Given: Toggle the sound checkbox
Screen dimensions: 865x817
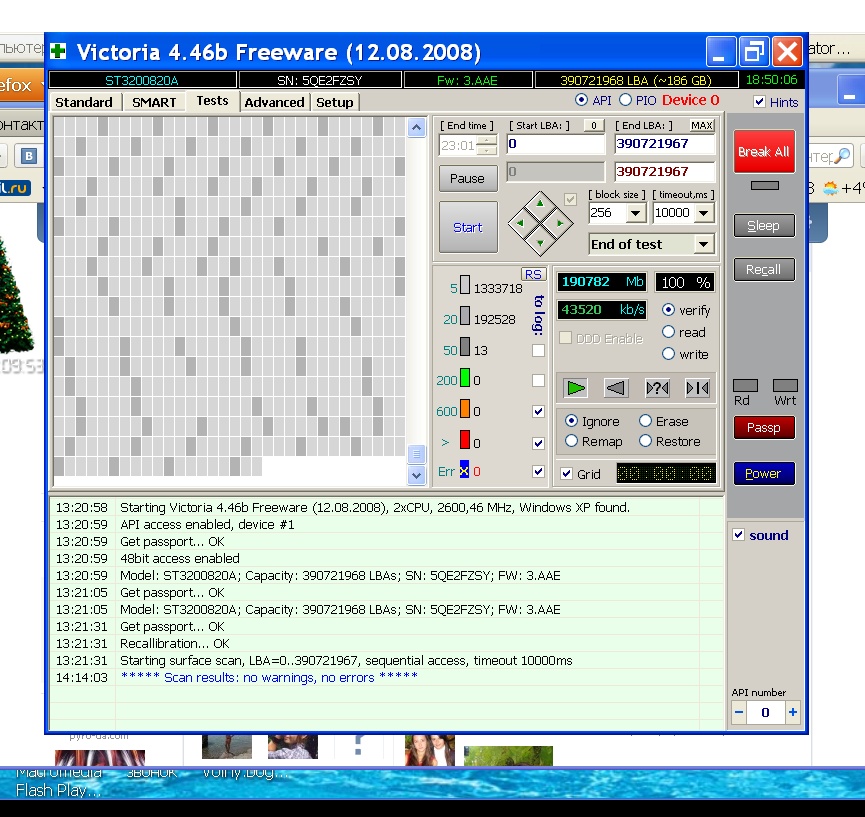Looking at the screenshot, I should click(739, 535).
